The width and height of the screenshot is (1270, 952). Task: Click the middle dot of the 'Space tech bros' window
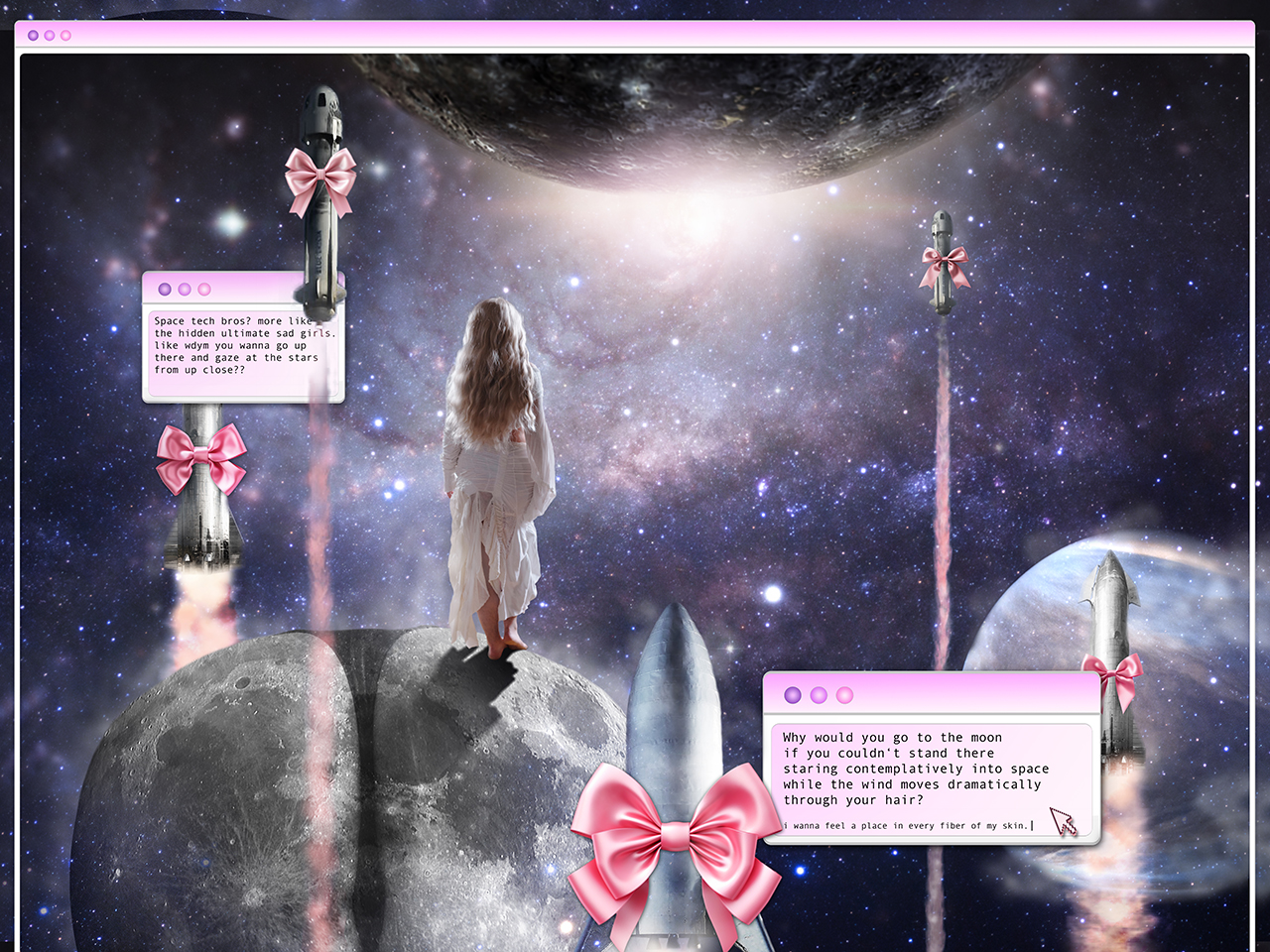tap(185, 290)
